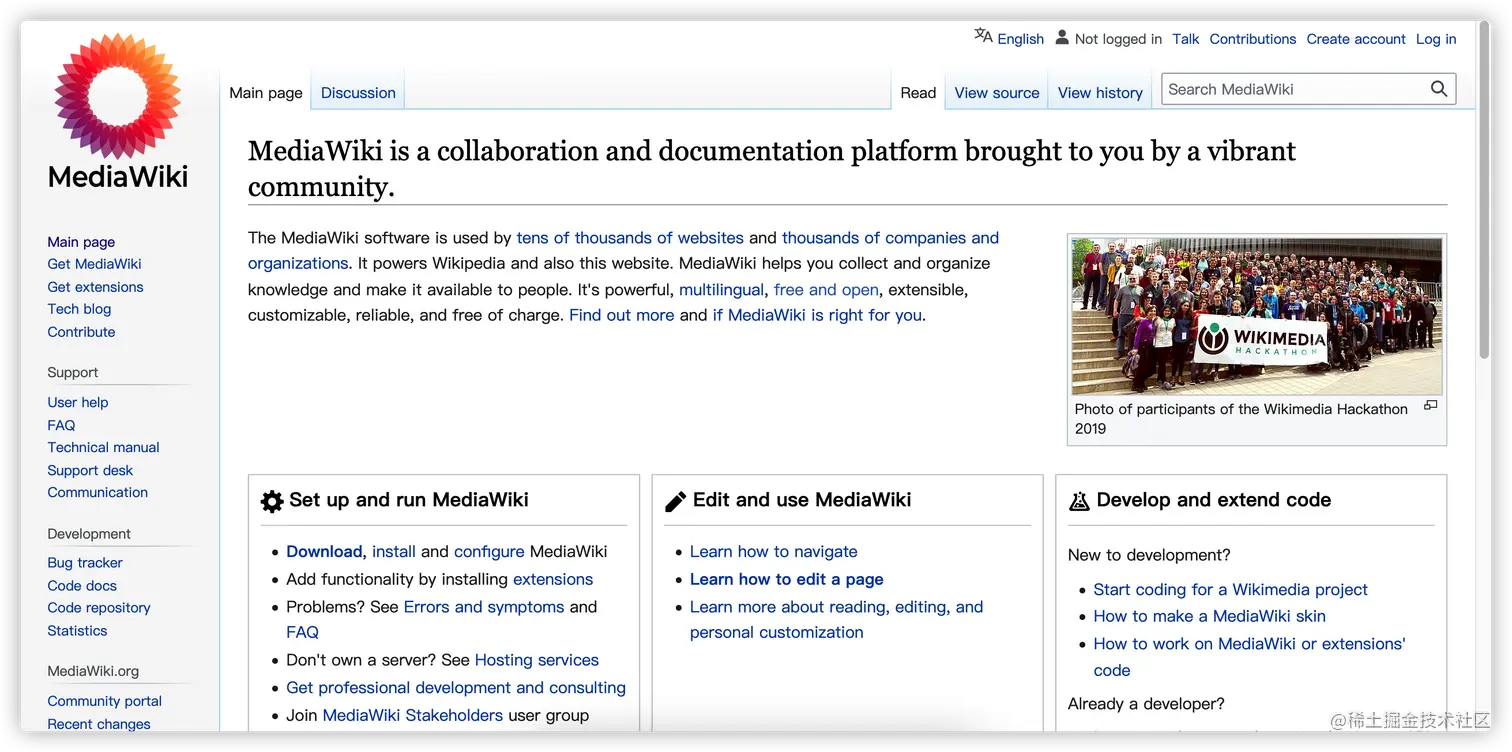
Task: Select the Read tab
Action: 918,92
